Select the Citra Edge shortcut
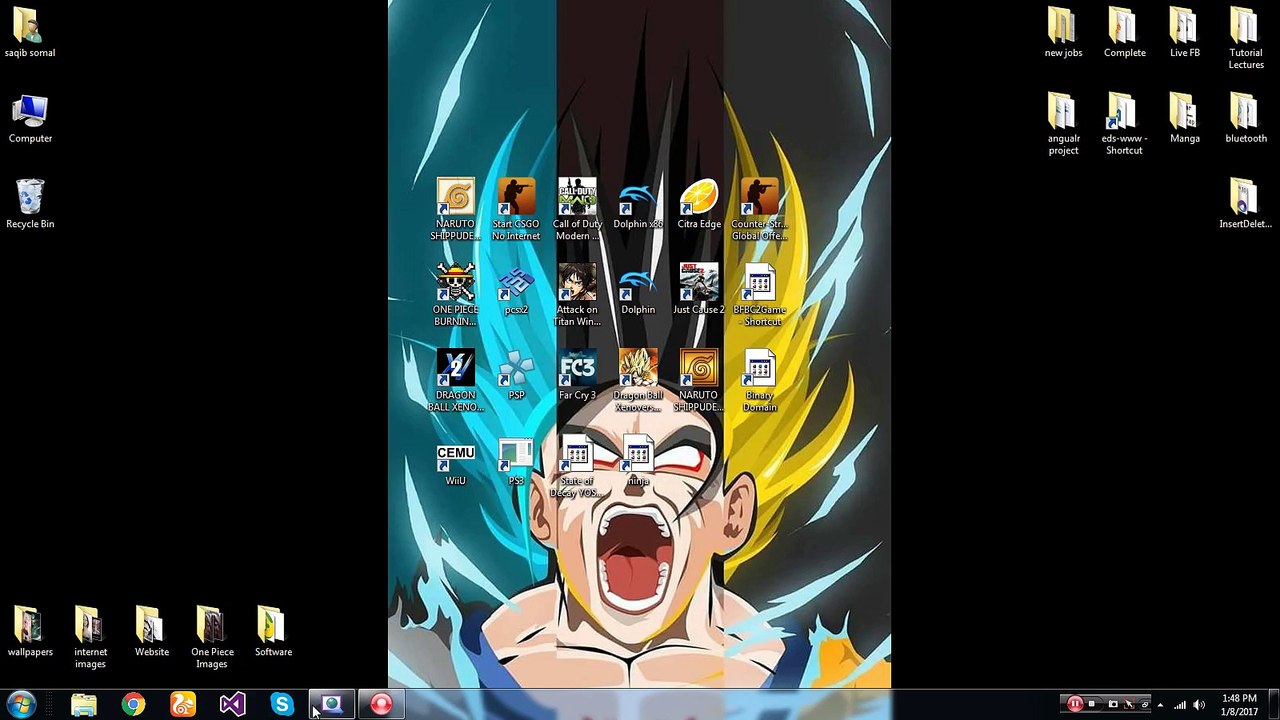Screen dimensions: 1280x720 point(699,205)
